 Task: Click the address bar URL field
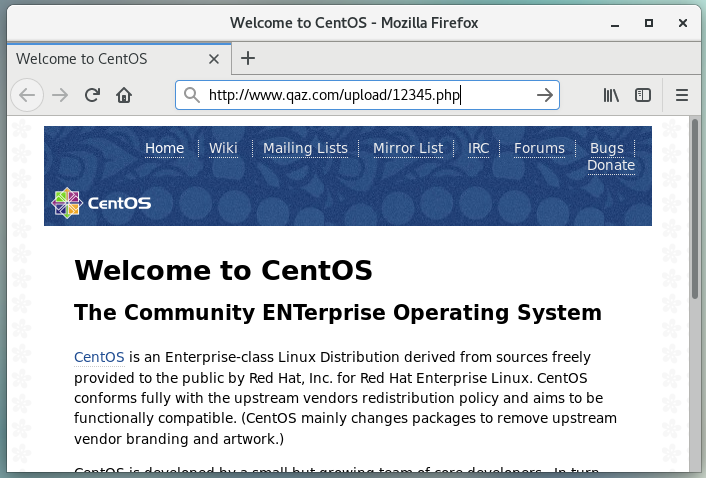click(x=367, y=95)
